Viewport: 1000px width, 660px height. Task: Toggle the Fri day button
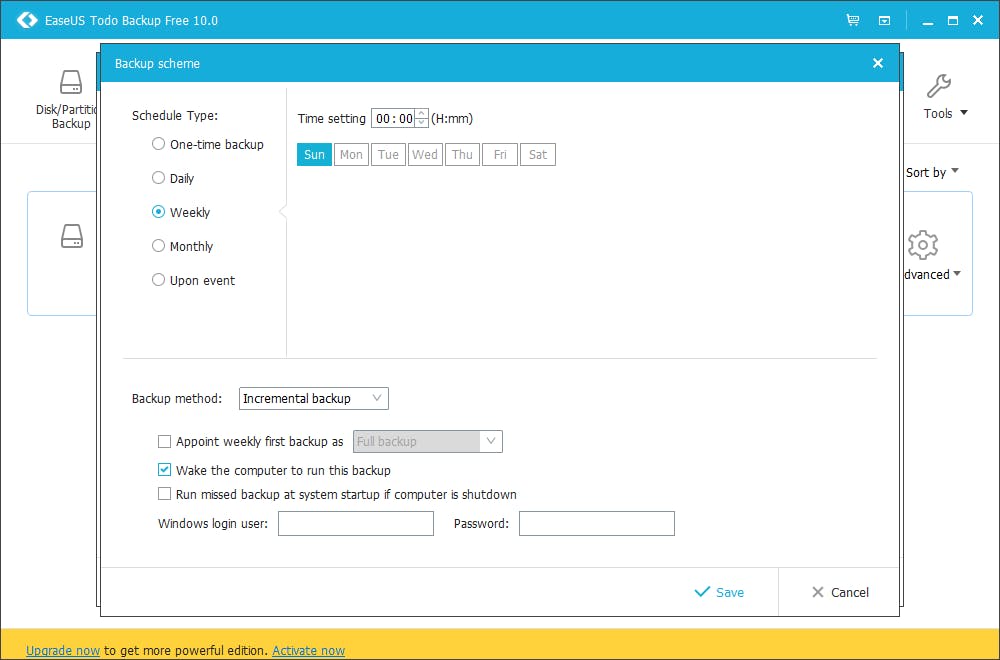pos(500,154)
